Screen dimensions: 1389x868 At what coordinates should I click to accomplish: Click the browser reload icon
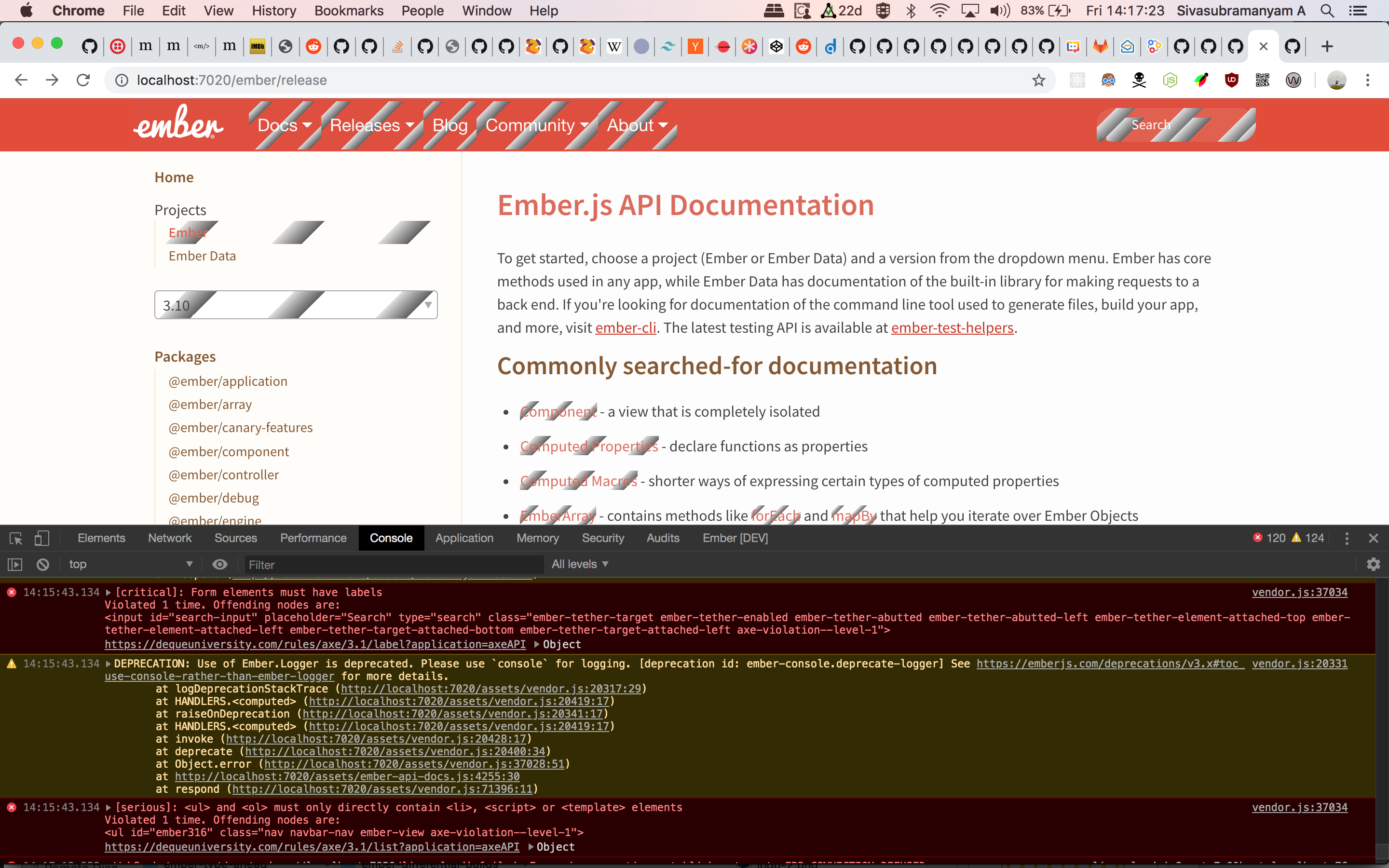point(83,81)
